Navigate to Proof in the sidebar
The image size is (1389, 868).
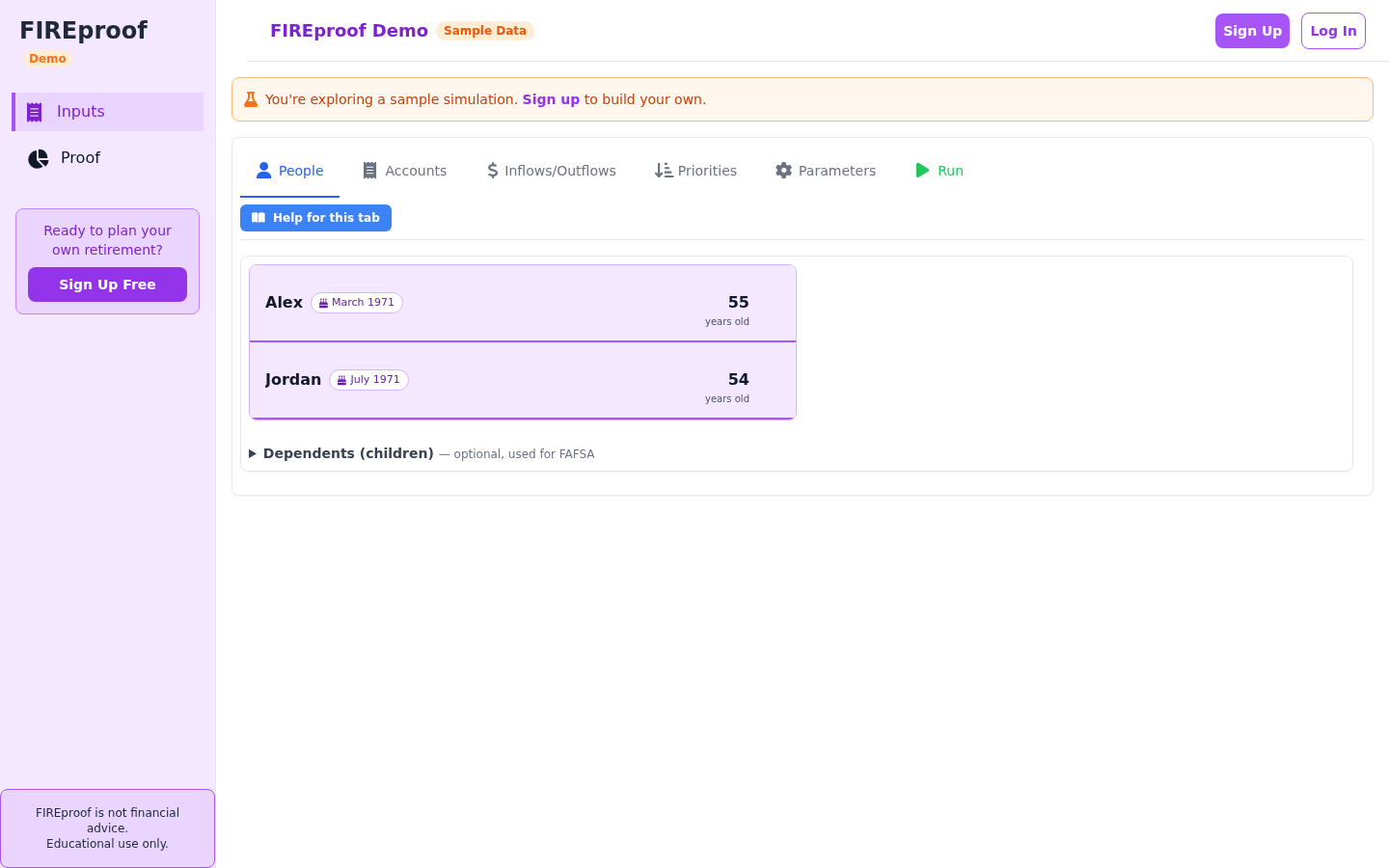coord(108,158)
